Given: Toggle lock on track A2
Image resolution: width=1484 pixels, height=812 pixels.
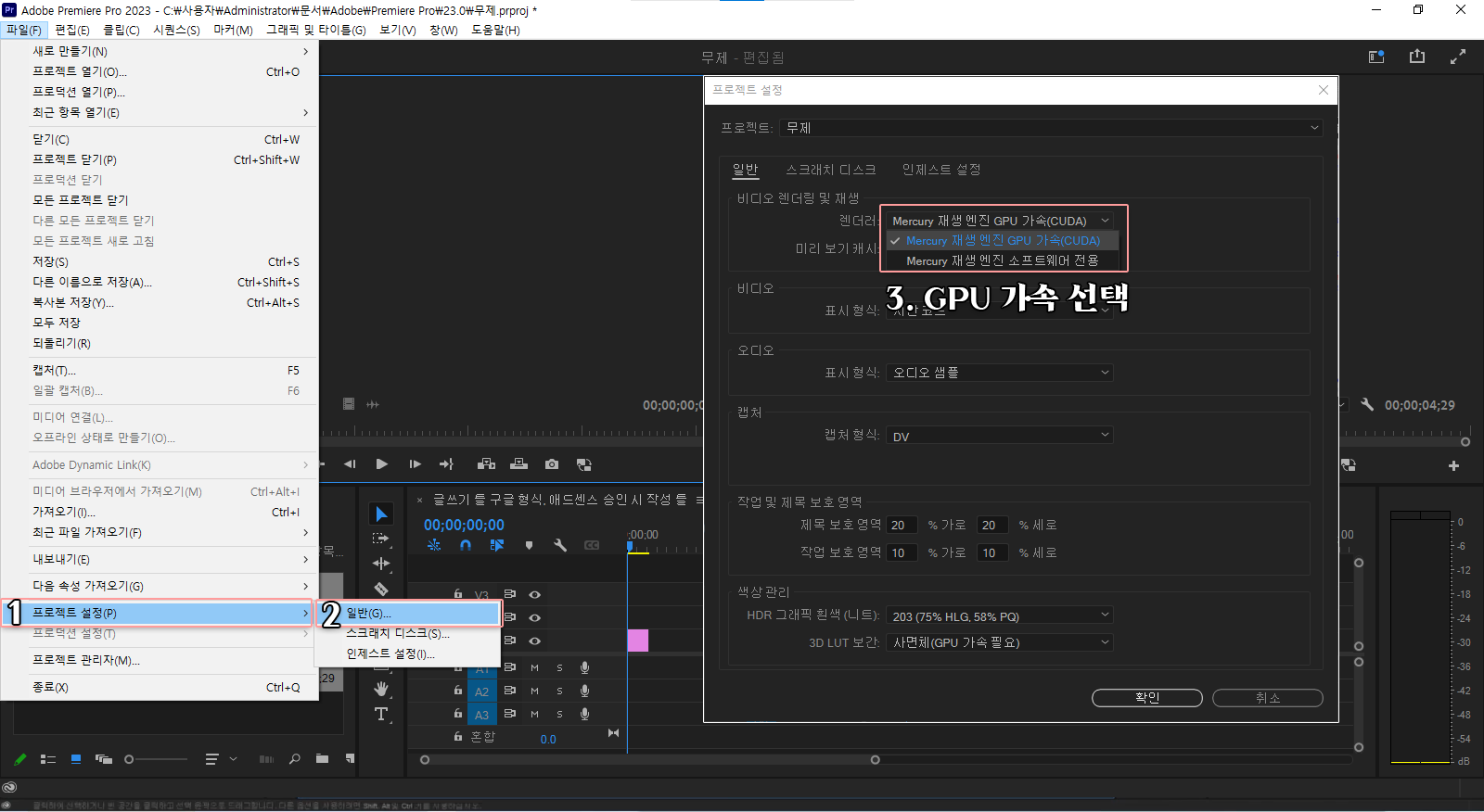Looking at the screenshot, I should point(458,691).
